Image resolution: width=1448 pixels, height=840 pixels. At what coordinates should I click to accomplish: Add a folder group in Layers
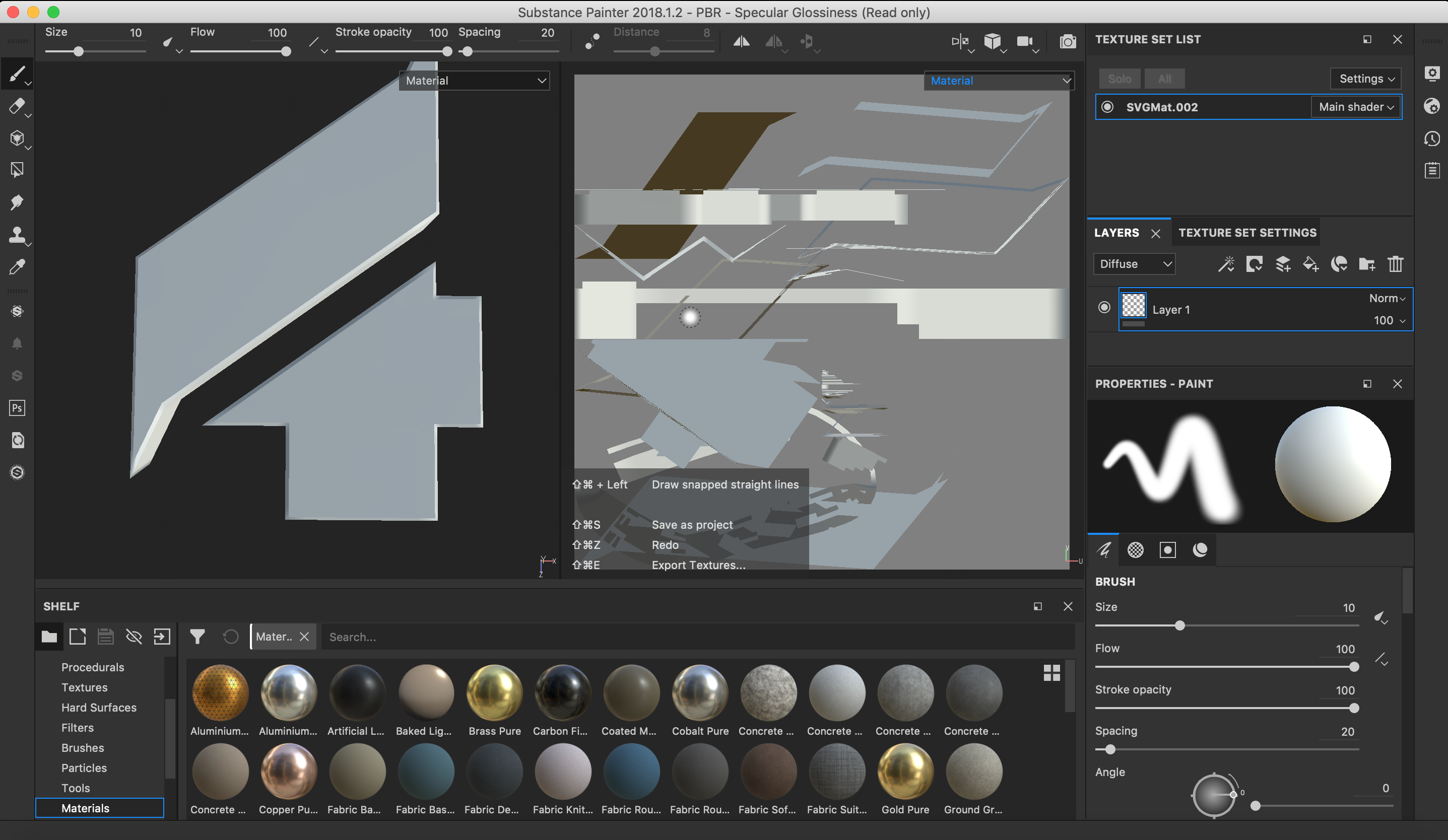(x=1366, y=264)
